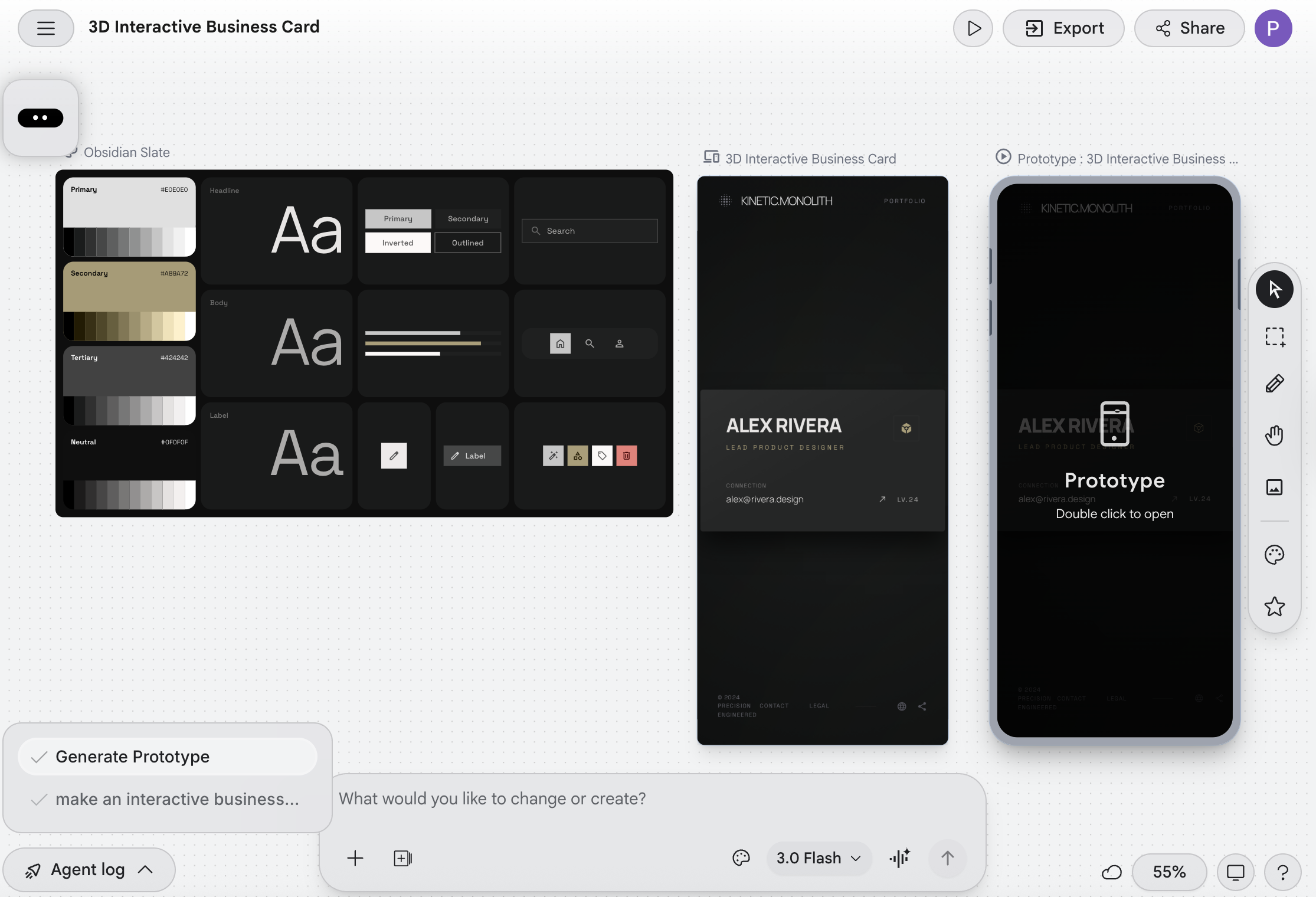The height and width of the screenshot is (897, 1316).
Task: Click the star favorites icon
Action: point(1274,607)
